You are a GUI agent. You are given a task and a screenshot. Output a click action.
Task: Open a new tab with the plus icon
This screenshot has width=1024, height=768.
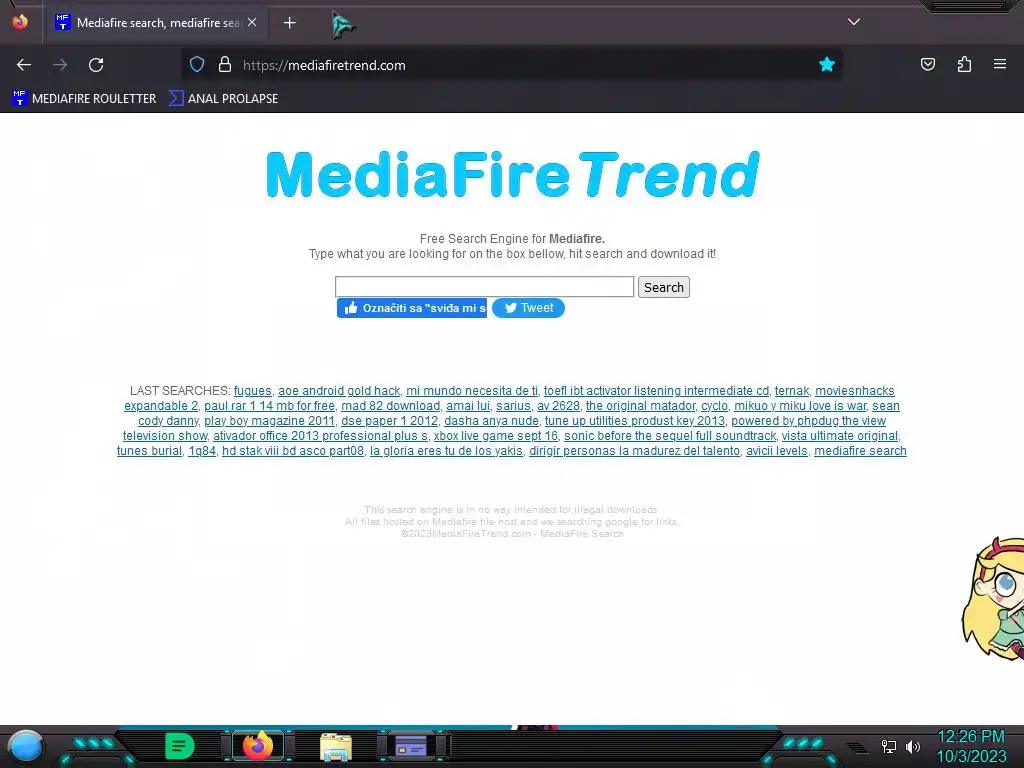pyautogui.click(x=289, y=23)
